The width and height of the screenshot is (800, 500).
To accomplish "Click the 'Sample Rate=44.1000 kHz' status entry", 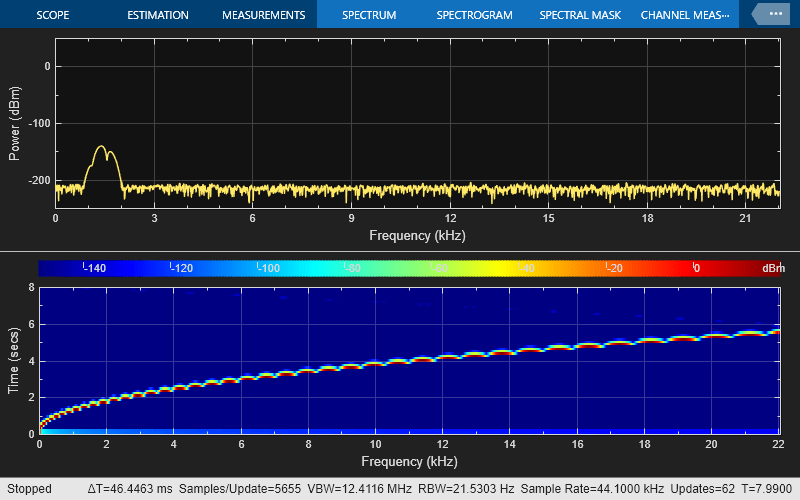I will (x=592, y=489).
